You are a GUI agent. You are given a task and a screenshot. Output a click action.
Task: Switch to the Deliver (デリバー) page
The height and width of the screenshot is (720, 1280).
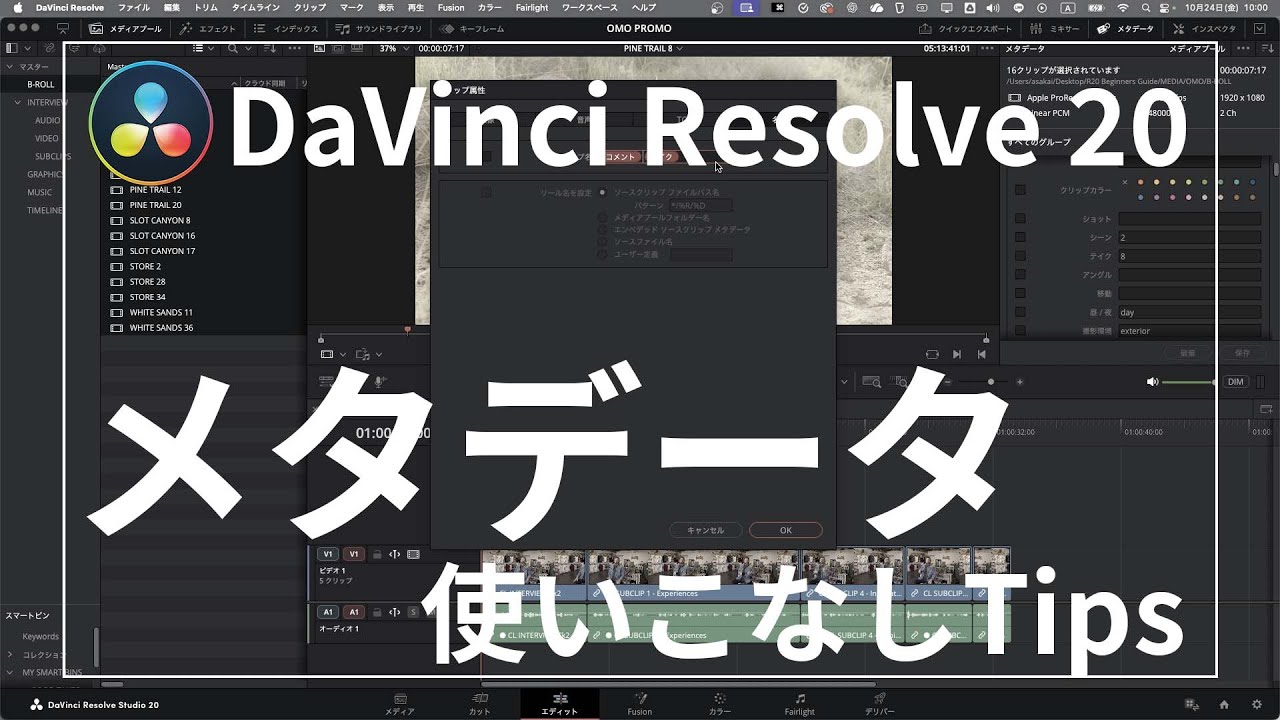click(879, 704)
